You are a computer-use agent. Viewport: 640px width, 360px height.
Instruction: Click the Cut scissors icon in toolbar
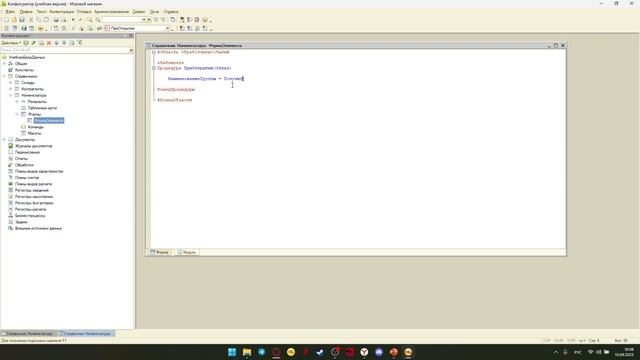tap(31, 20)
